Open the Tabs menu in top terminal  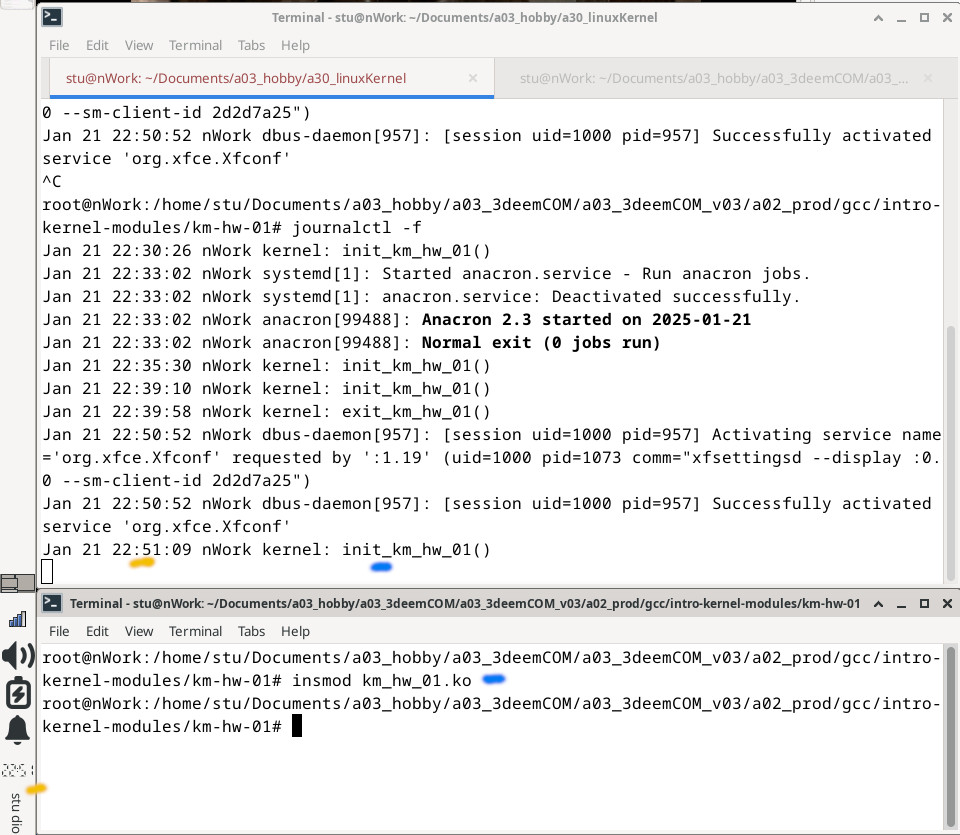tap(251, 45)
